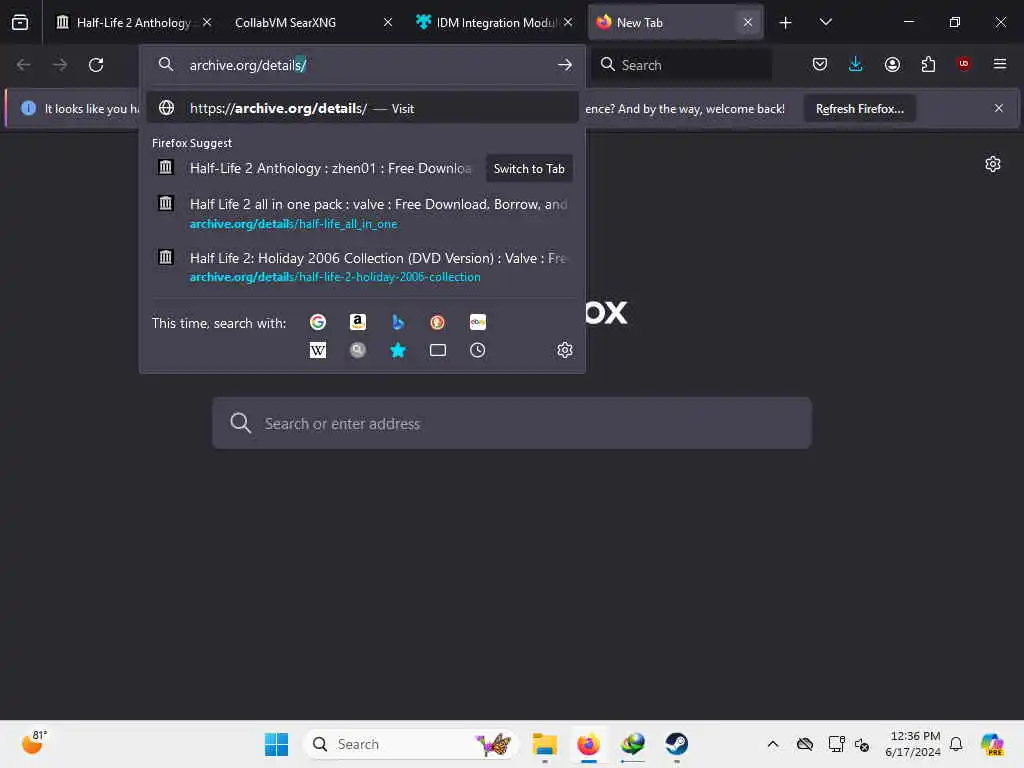The width and height of the screenshot is (1024, 768).
Task: Click the reload page button
Action: tap(96, 65)
